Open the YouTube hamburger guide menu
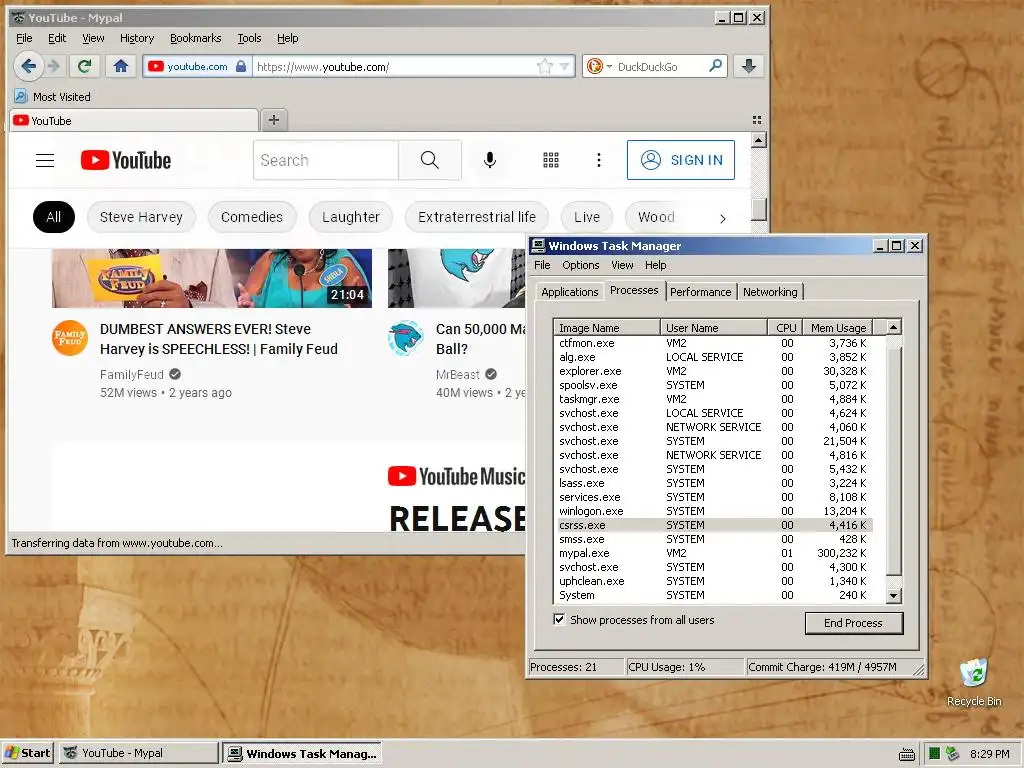1024x768 pixels. coord(45,160)
